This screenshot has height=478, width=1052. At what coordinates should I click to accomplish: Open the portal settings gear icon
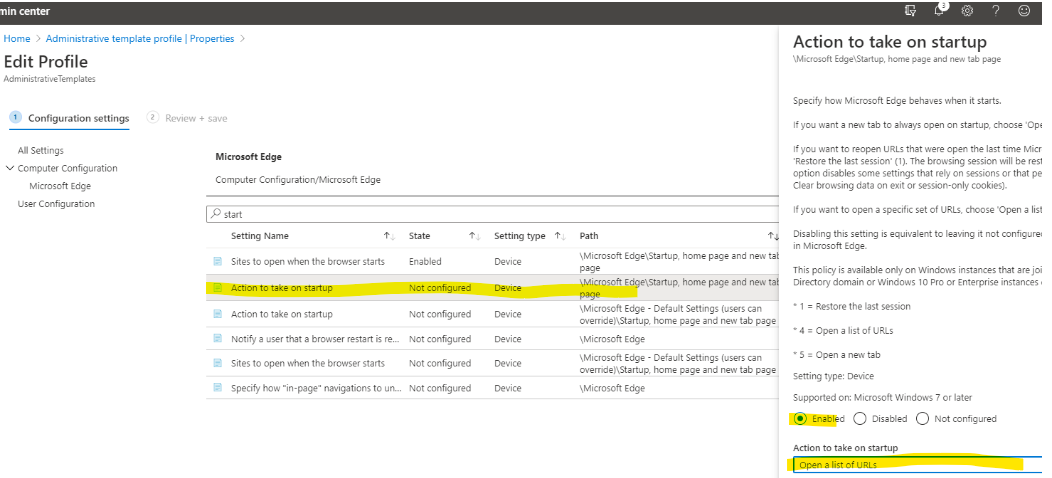click(x=967, y=11)
